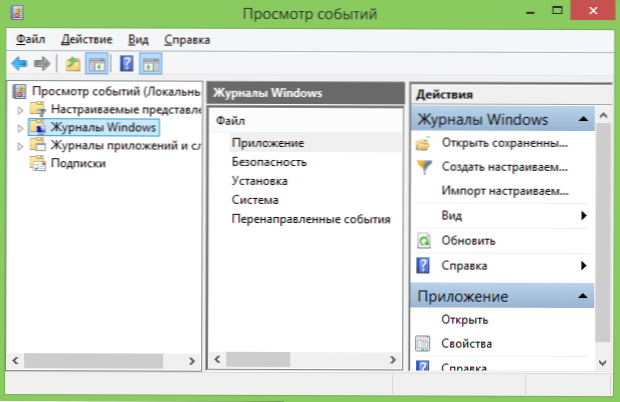
Task: Click Создать настраиваемое представление action
Action: [505, 167]
